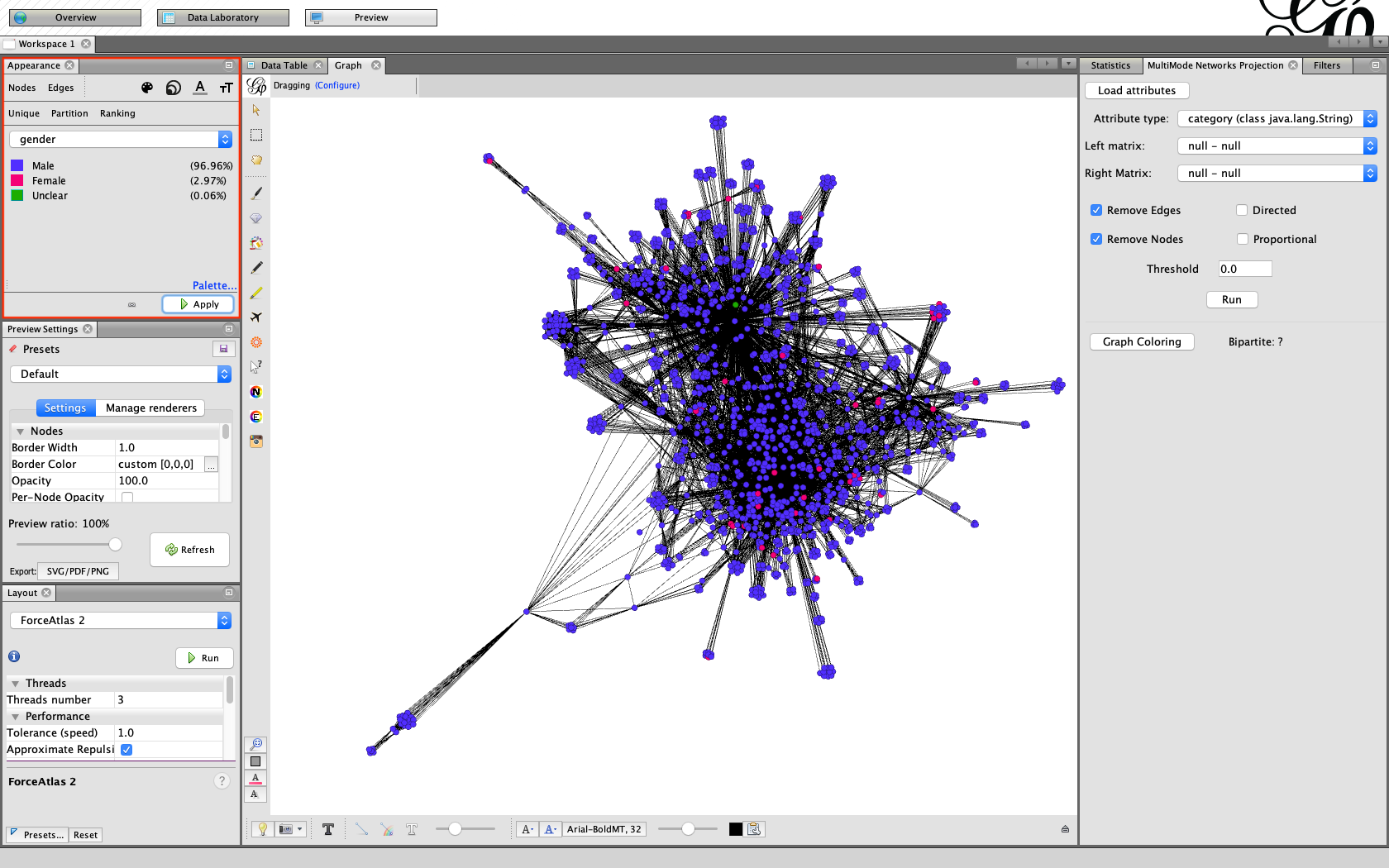Select the diamond sizer tool
The height and width of the screenshot is (868, 1389).
[x=256, y=218]
